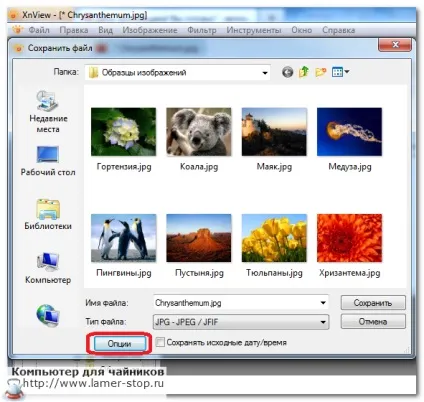Screen dimensions: 424x402
Task: Open the Правка menu
Action: click(74, 30)
